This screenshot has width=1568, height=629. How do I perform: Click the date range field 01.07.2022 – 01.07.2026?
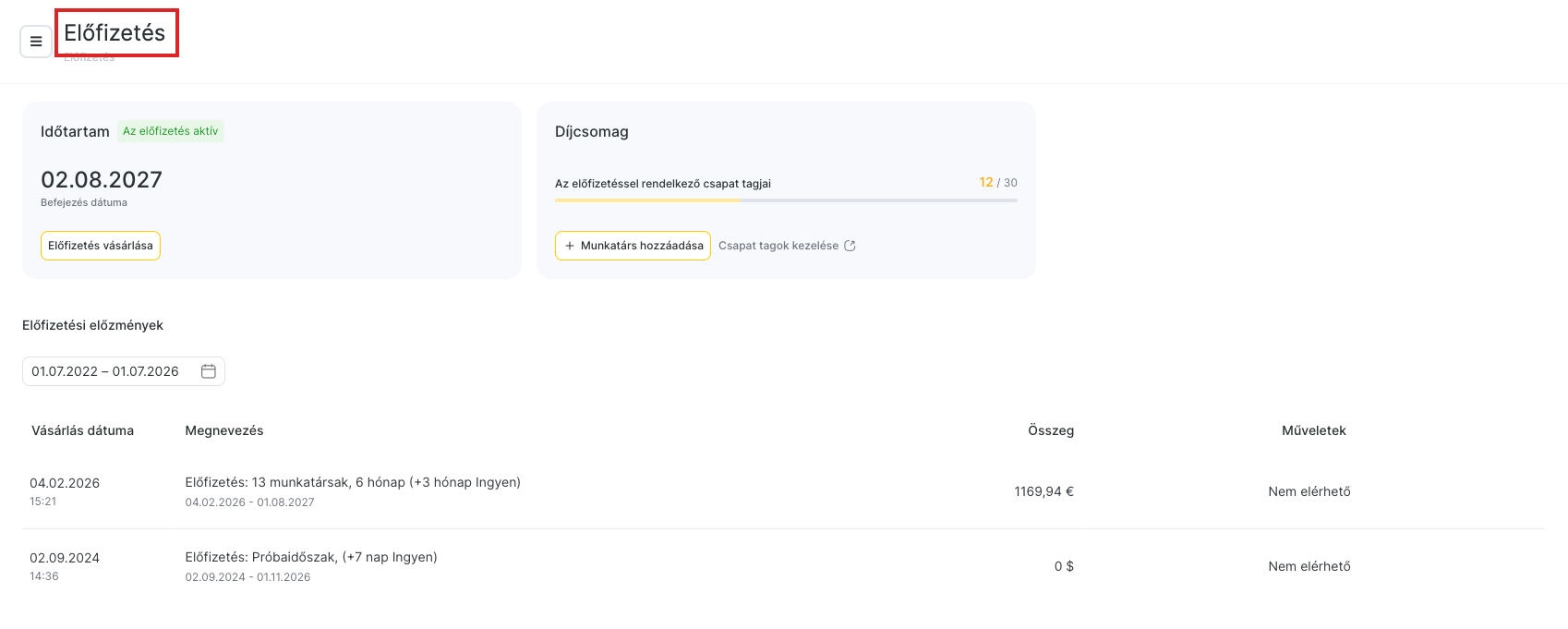pyautogui.click(x=124, y=371)
